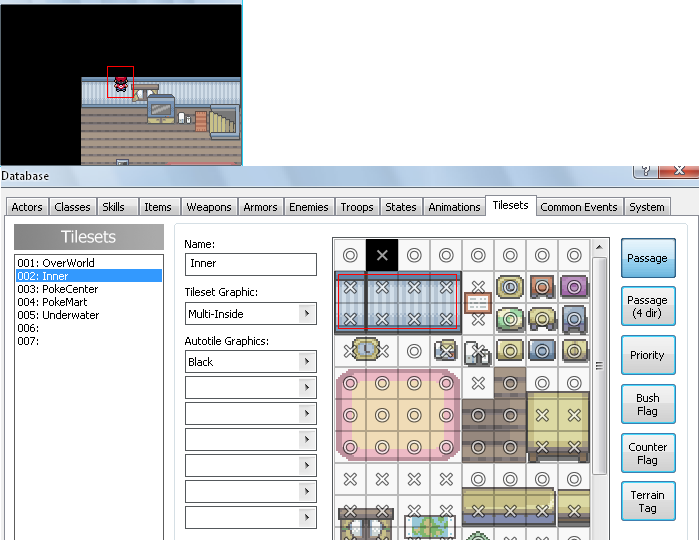Go to the Armors tab
Screen dimensions: 699x540
(260, 207)
